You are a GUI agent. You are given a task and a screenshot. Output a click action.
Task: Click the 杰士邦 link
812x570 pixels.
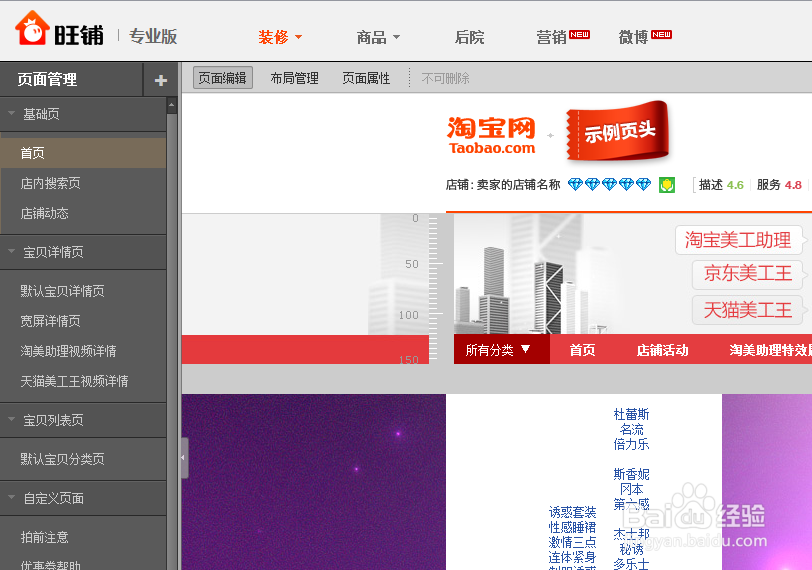tap(631, 534)
